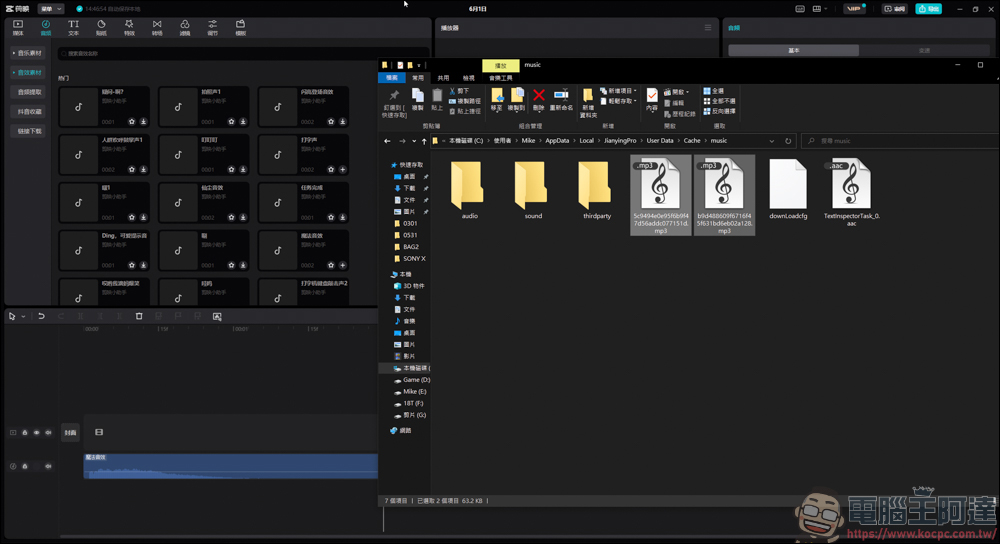Click the 转场 (Transition) icon
Image resolution: width=1000 pixels, height=544 pixels.
click(157, 27)
